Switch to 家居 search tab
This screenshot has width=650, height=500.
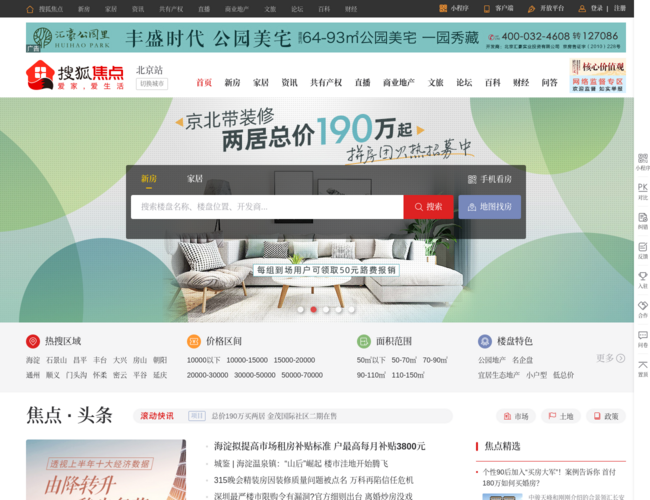[194, 179]
